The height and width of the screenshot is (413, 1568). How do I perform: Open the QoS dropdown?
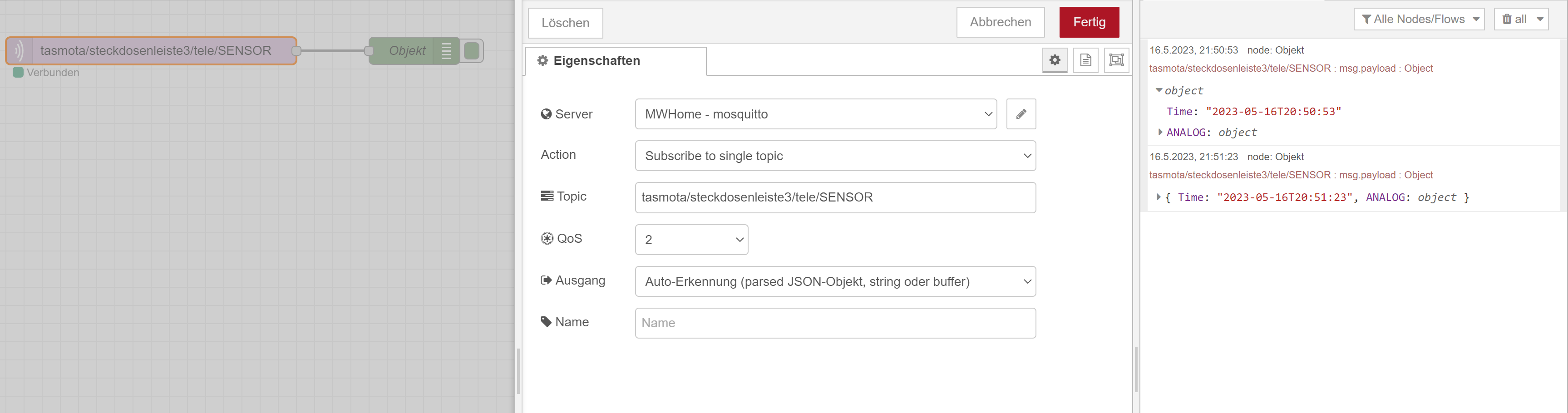coord(691,240)
